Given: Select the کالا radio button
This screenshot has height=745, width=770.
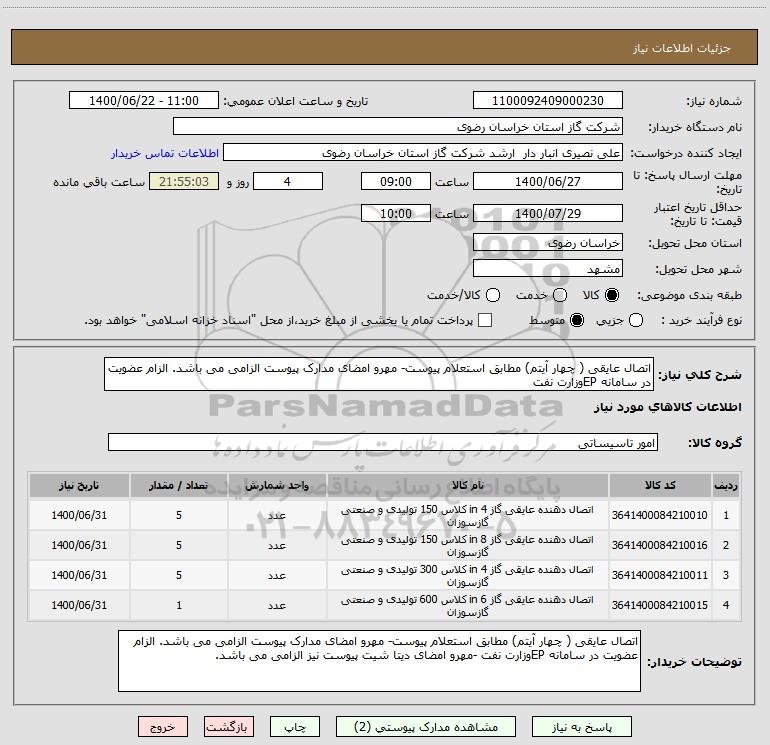Looking at the screenshot, I should tap(612, 295).
